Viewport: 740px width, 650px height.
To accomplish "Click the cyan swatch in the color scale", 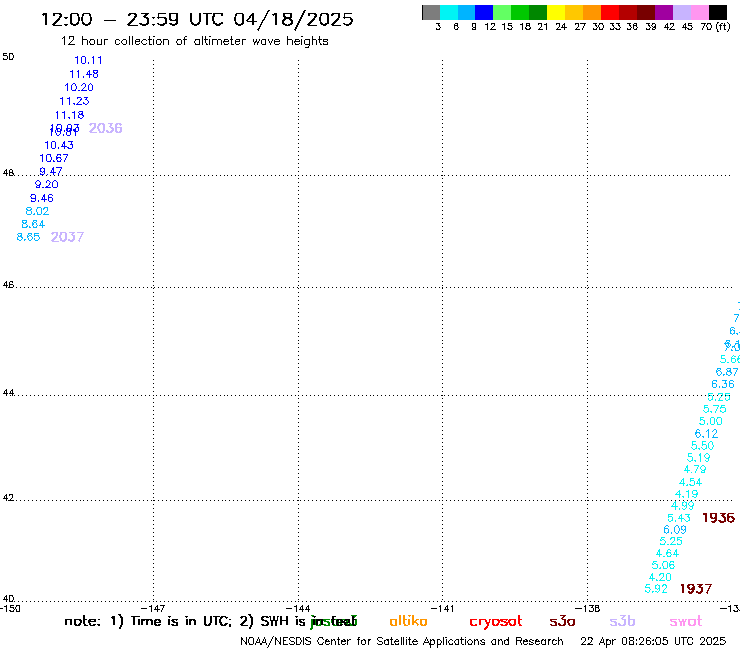I will coord(449,12).
